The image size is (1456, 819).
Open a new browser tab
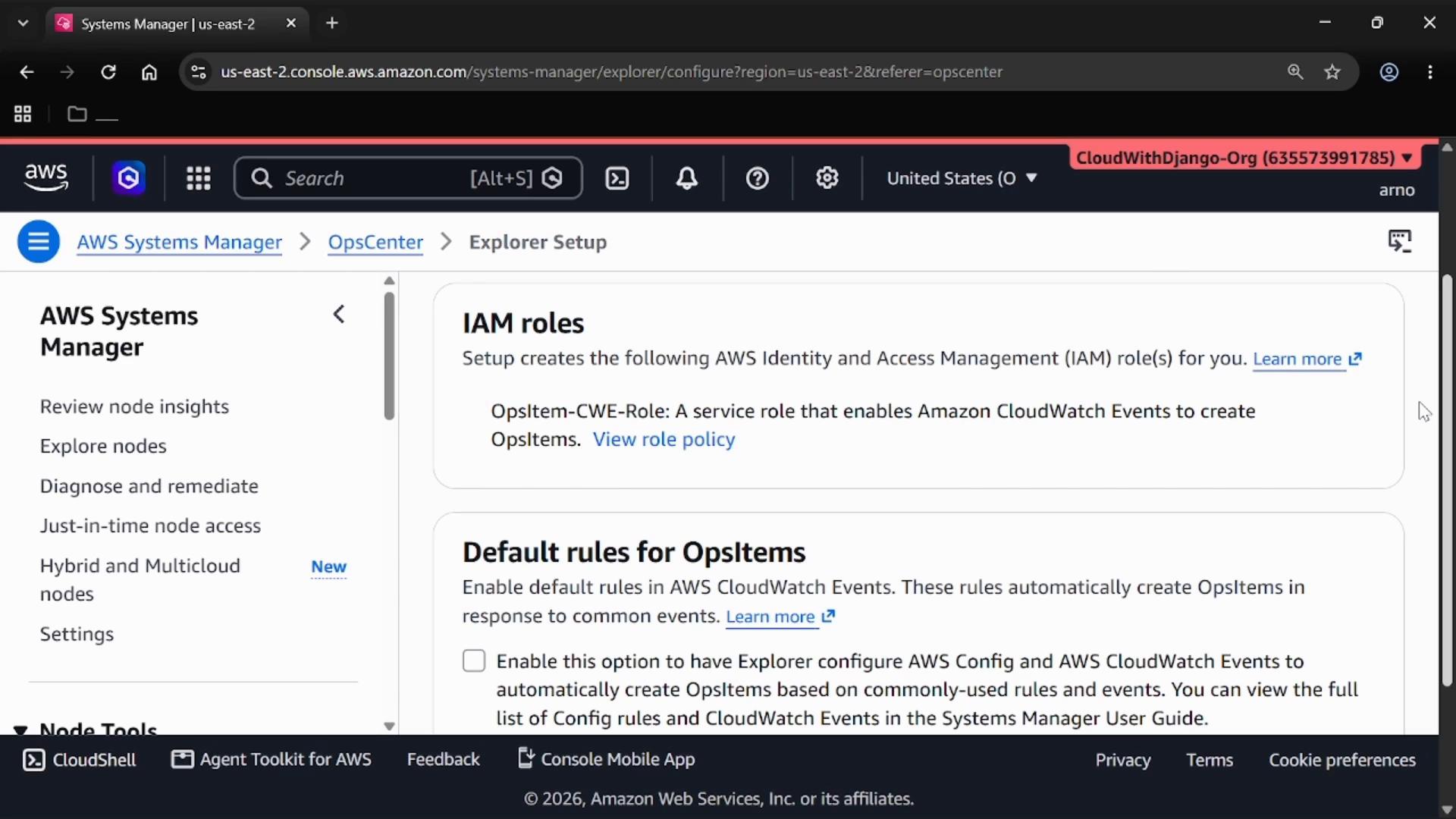coord(332,23)
